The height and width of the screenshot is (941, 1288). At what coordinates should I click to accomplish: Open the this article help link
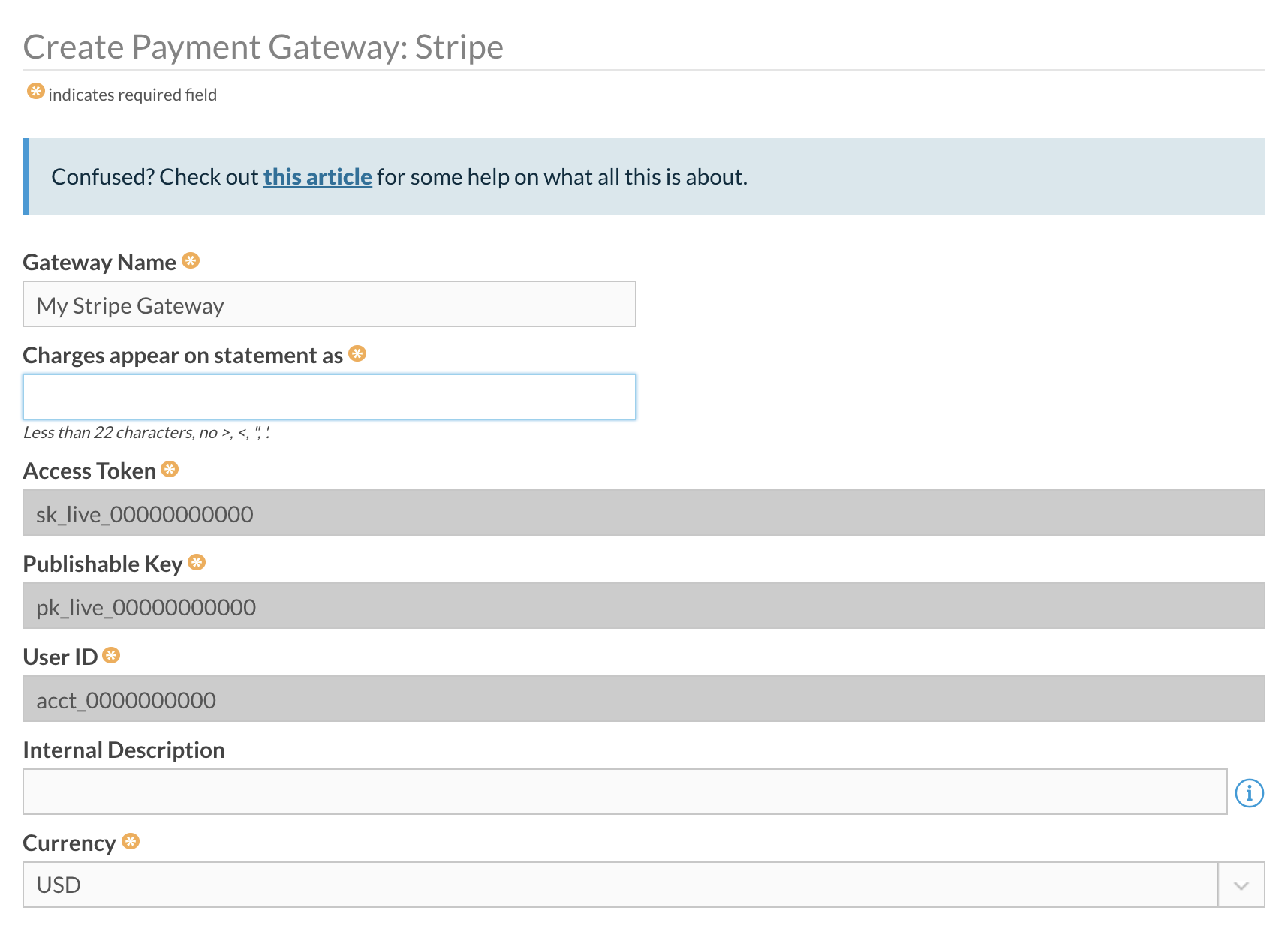coord(317,176)
